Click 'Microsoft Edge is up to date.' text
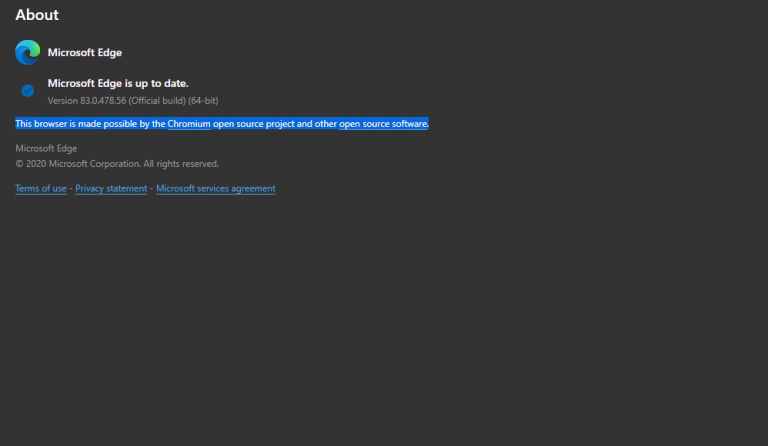Viewport: 768px width, 446px height. pyautogui.click(x=118, y=83)
